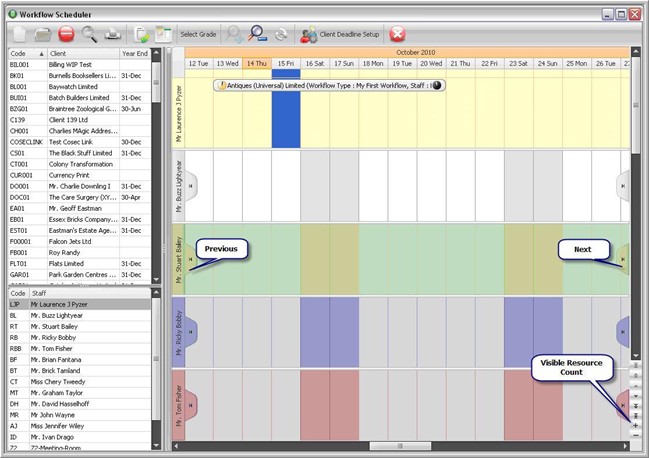Select Mr. Geoff Eastman client row
This screenshot has height=458, width=649.
79,209
